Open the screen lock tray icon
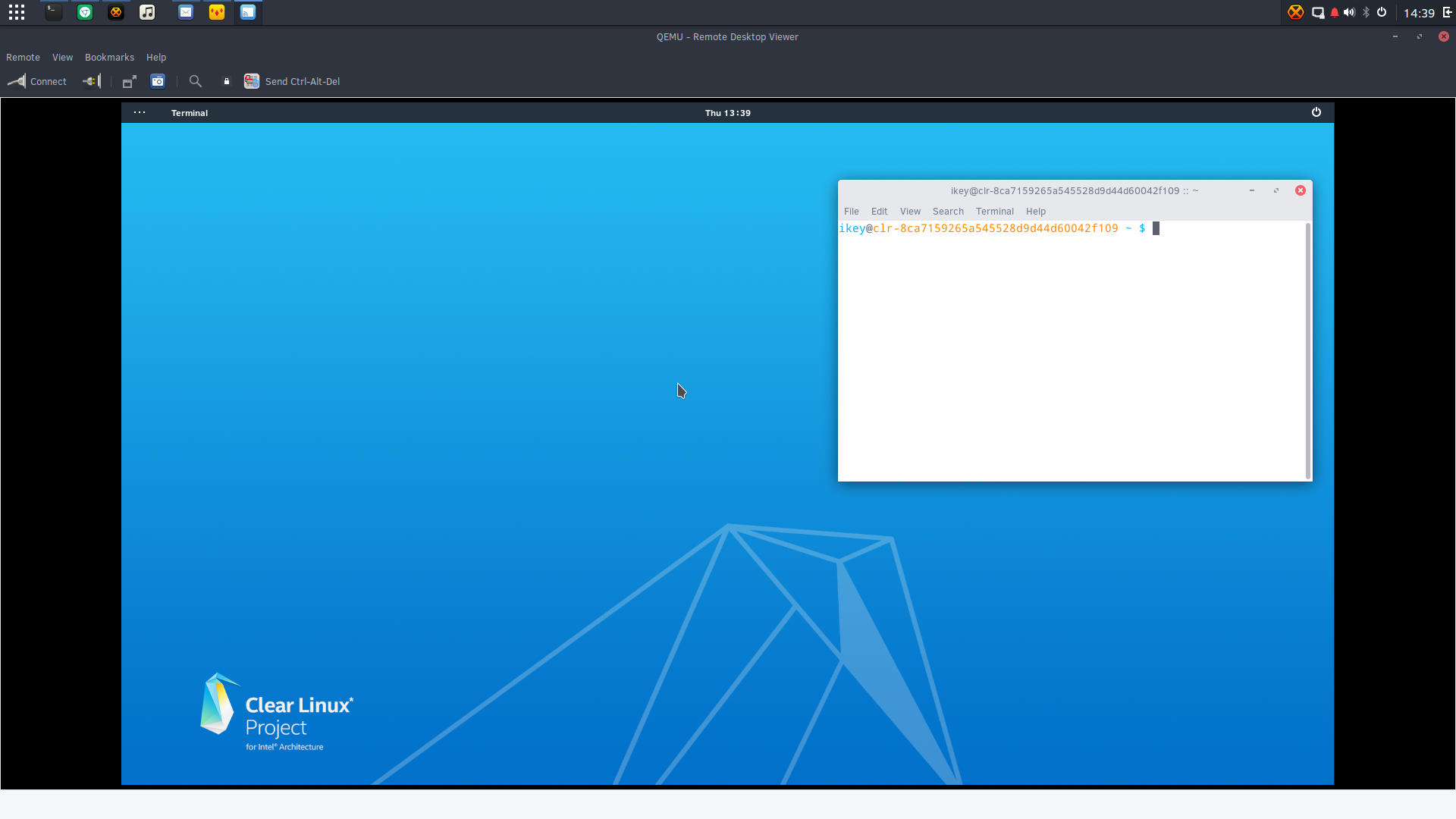 tap(1318, 13)
